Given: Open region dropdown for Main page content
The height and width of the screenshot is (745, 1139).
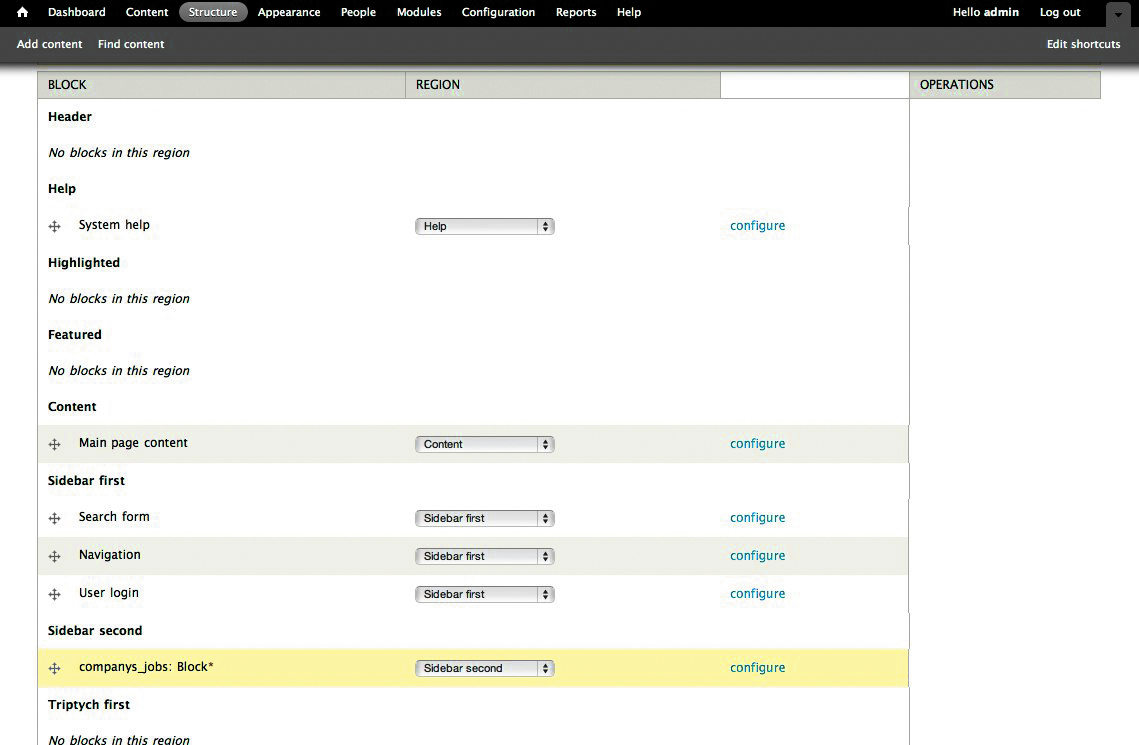Looking at the screenshot, I should click(485, 444).
